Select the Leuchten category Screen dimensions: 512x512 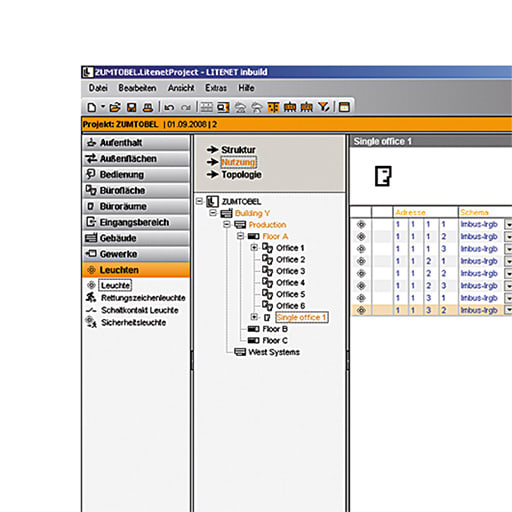(136, 270)
